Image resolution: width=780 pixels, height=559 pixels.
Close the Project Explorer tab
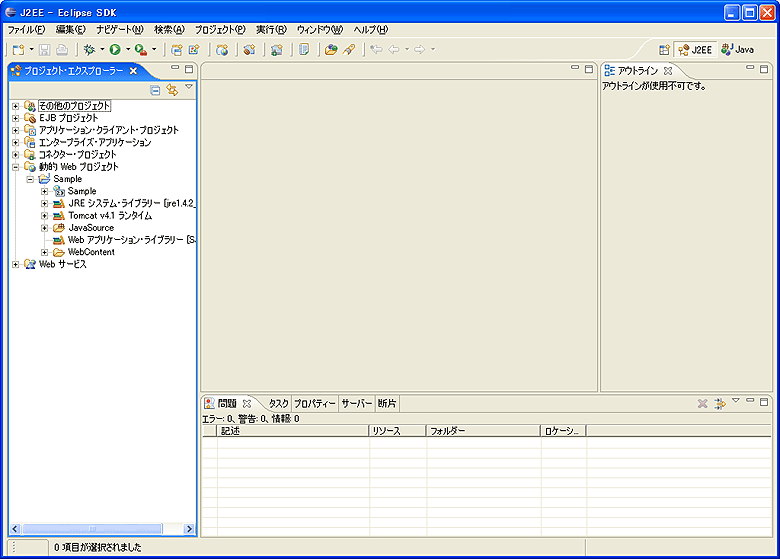133,71
